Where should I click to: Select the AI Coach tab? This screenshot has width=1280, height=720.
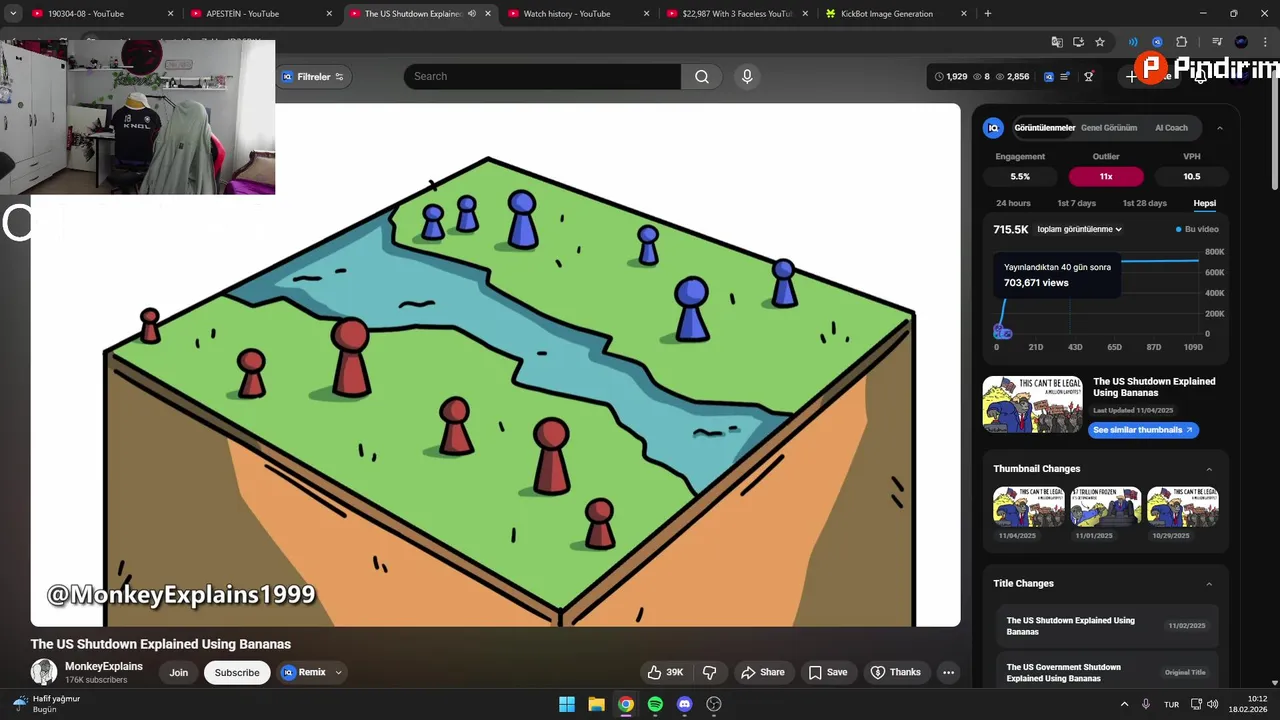[x=1171, y=128]
